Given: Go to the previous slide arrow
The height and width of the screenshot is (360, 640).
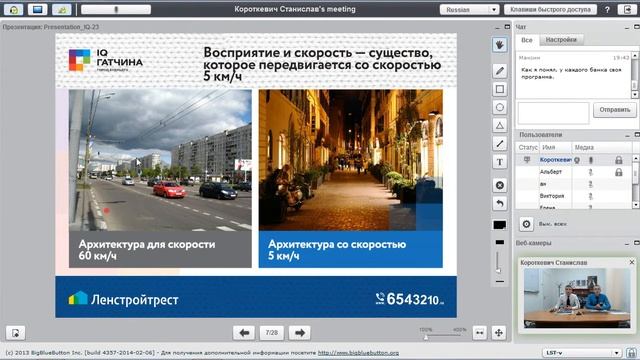Looking at the screenshot, I should [x=244, y=333].
